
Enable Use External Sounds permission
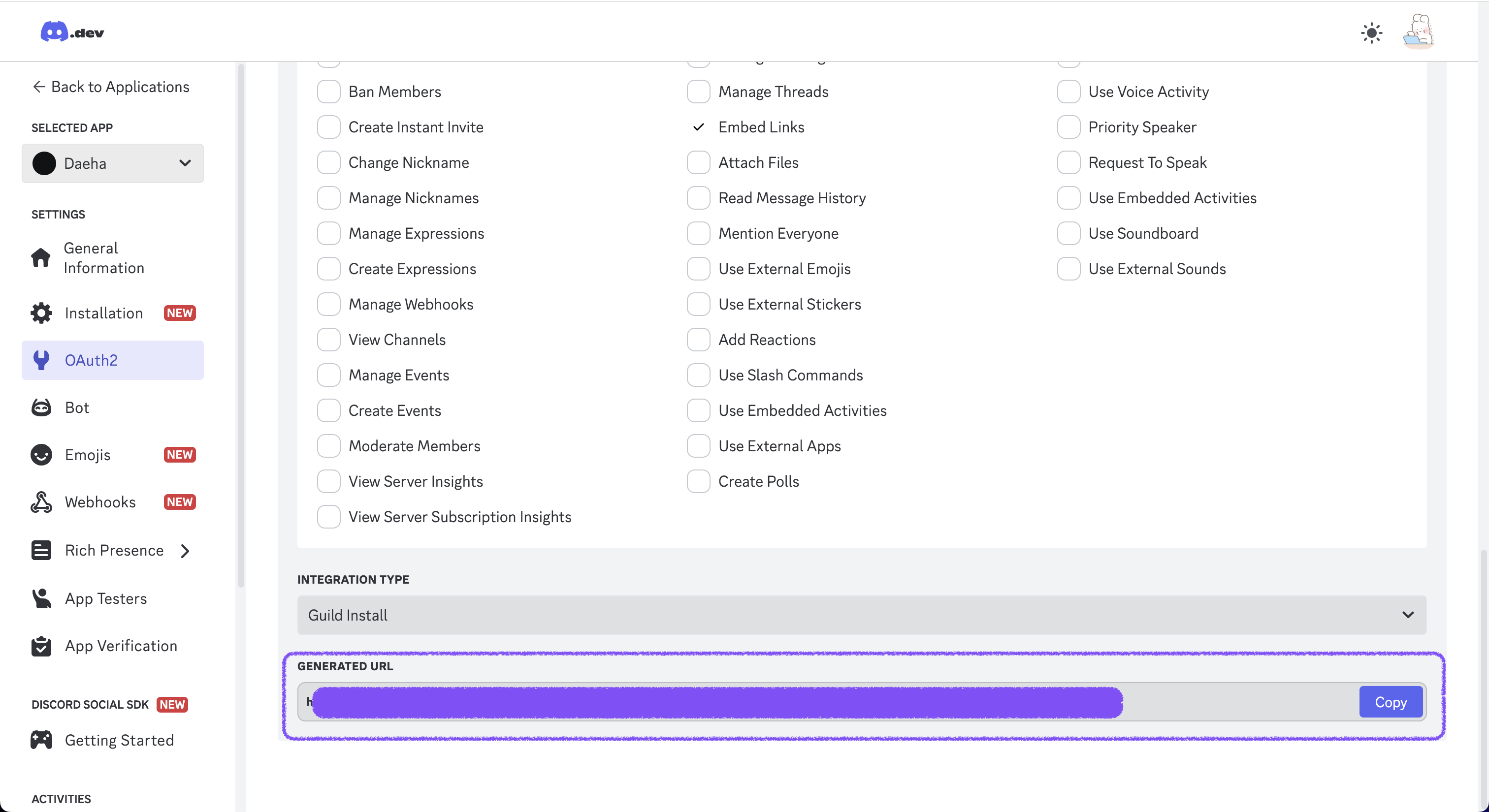(x=1068, y=269)
